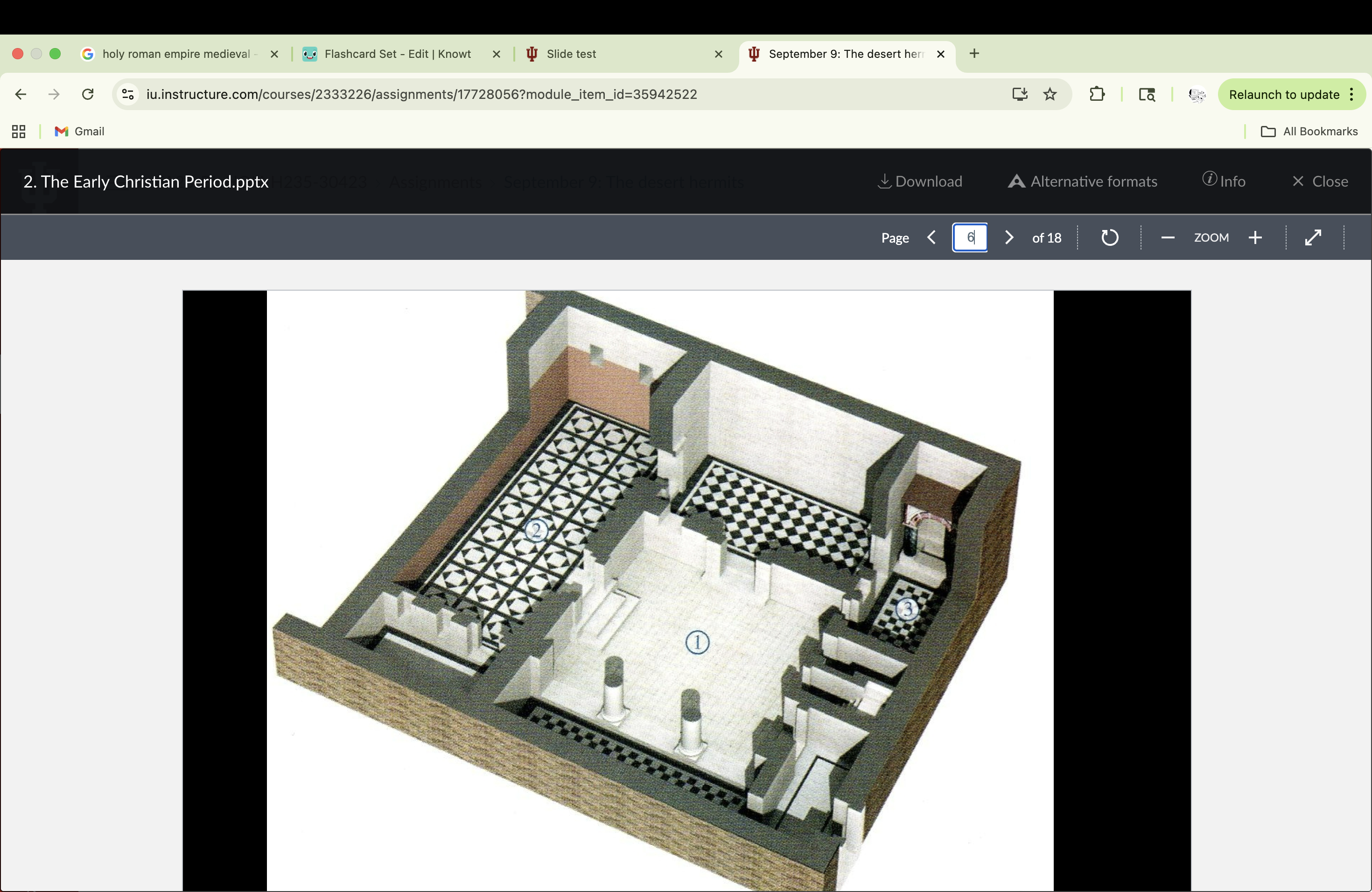Reload the current page

(88, 95)
